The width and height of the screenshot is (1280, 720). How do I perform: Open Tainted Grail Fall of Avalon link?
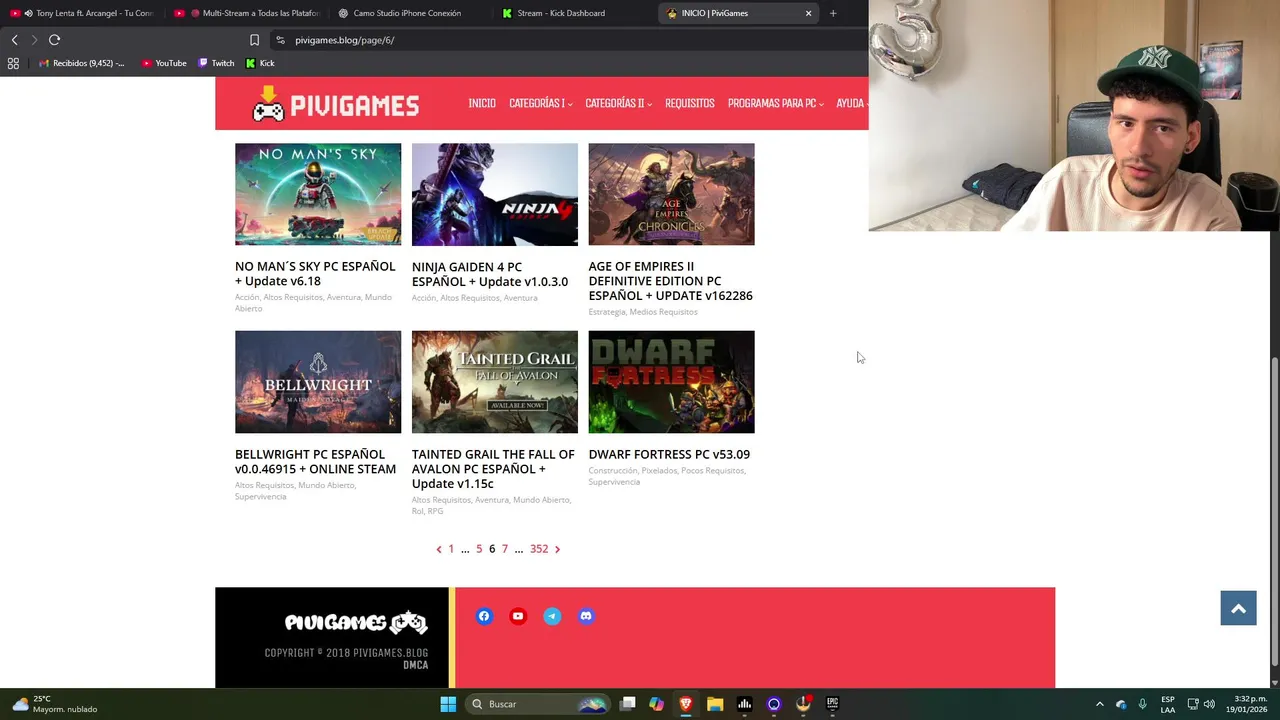point(493,468)
